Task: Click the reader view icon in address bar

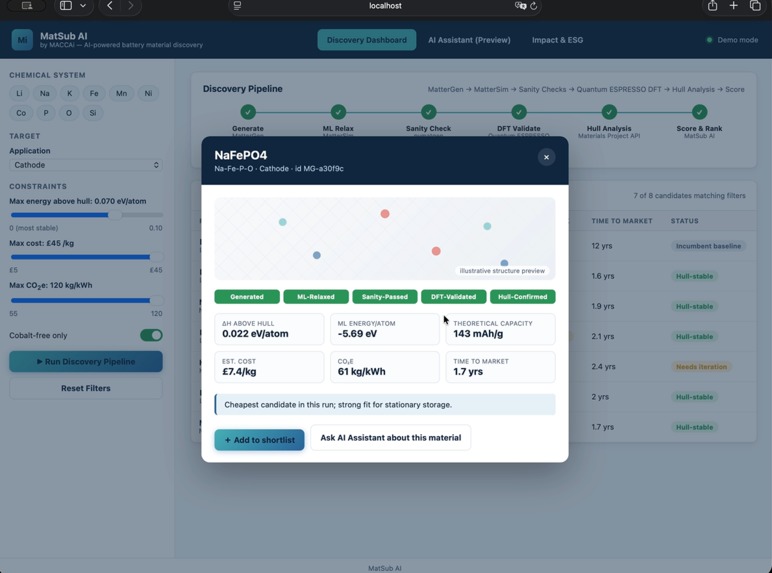Action: (x=237, y=5)
